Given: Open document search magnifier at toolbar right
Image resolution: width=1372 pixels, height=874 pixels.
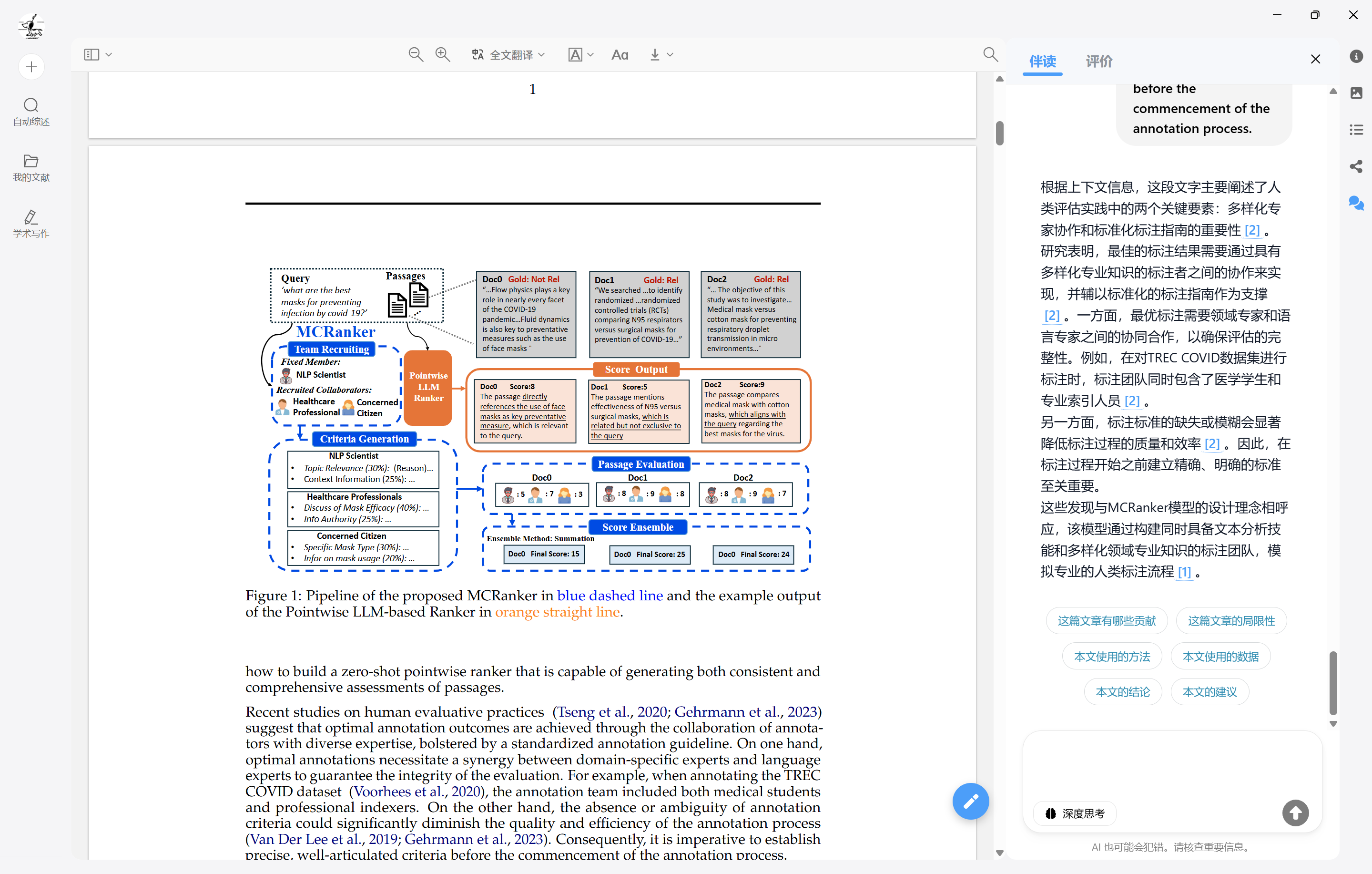Looking at the screenshot, I should 990,55.
